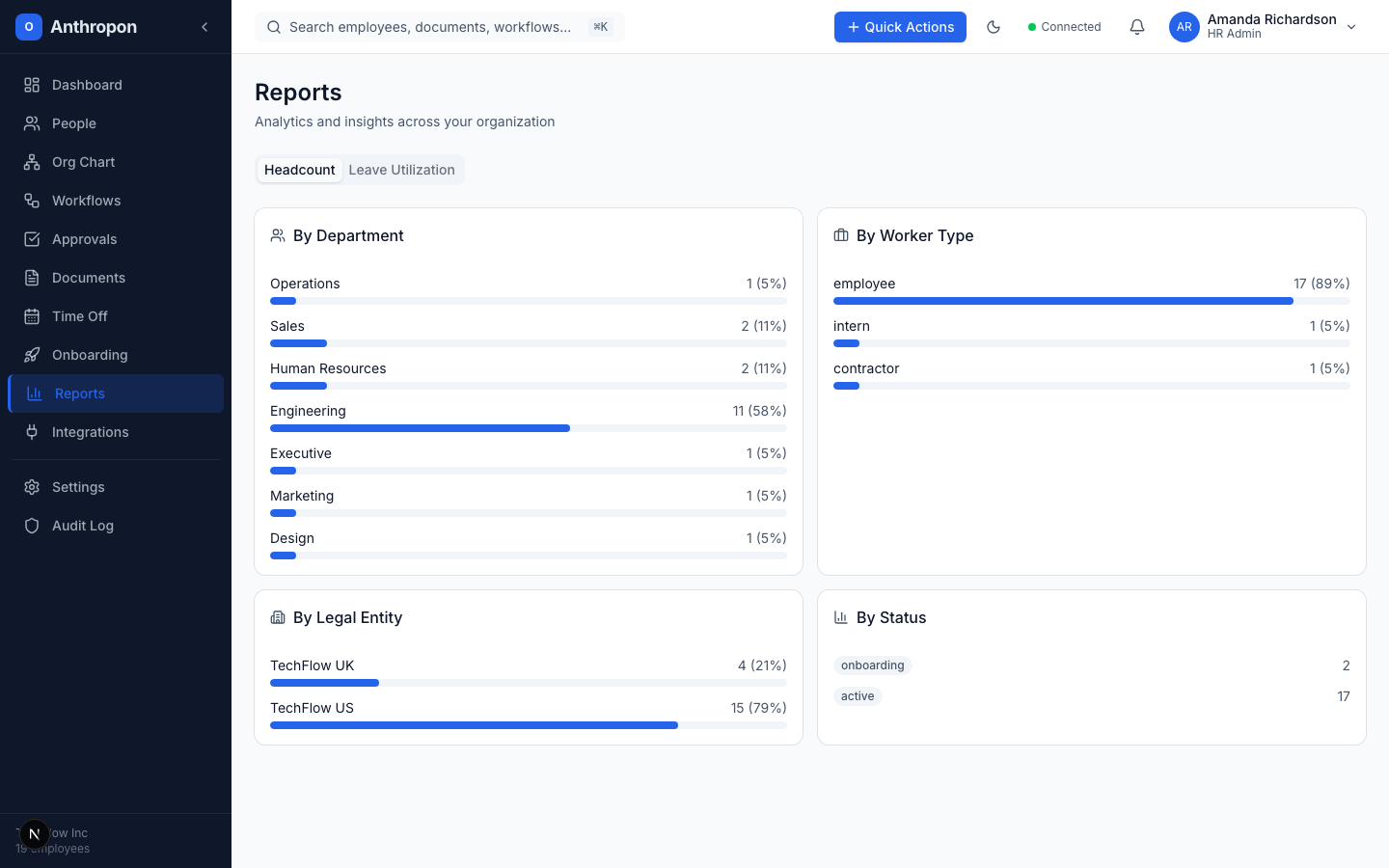Click the Connected status indicator
The image size is (1389, 868).
(1065, 27)
